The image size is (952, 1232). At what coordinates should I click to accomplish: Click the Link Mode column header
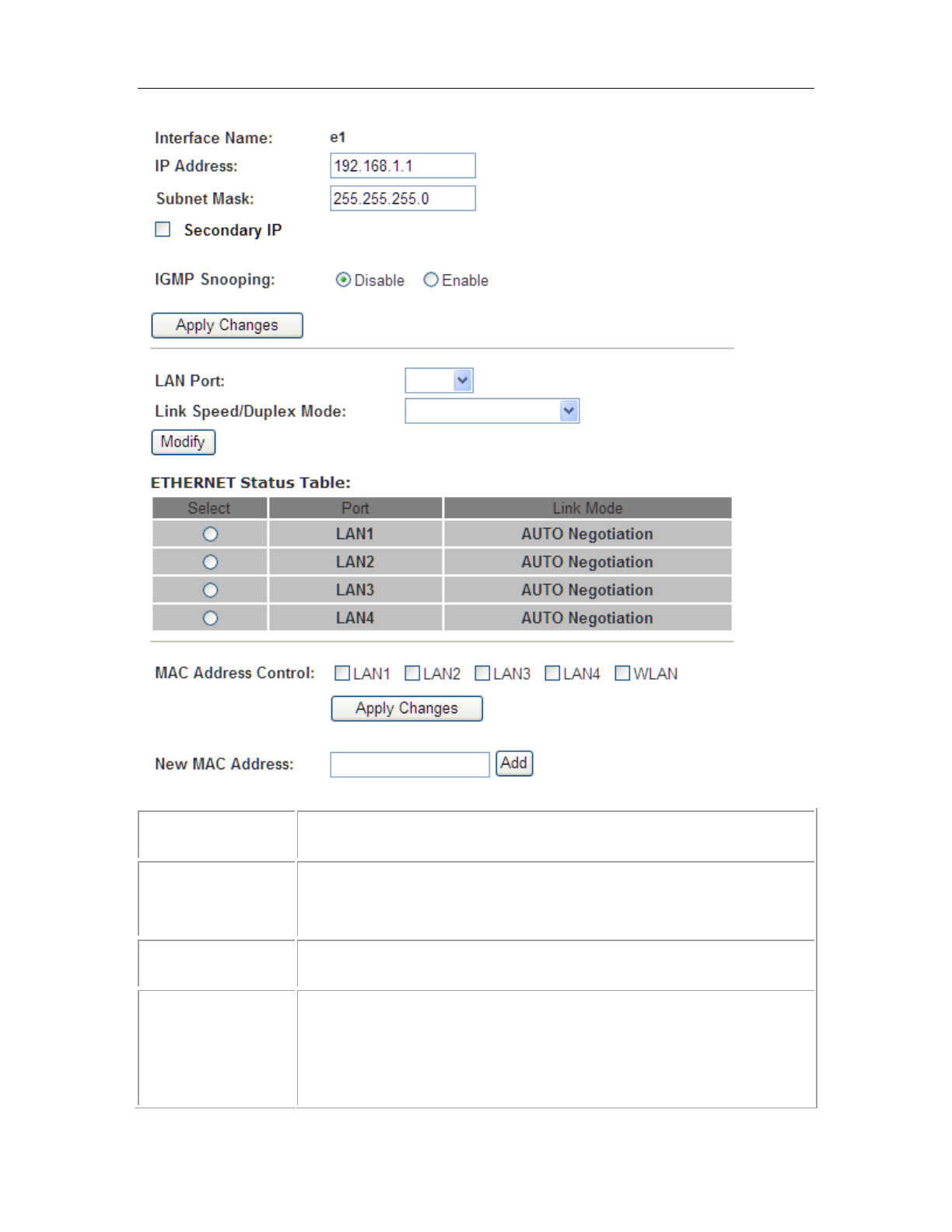(x=588, y=508)
